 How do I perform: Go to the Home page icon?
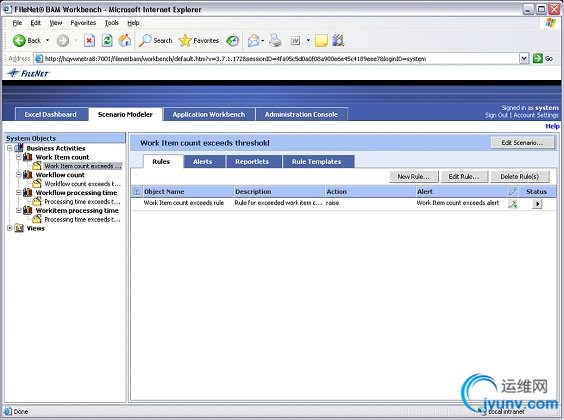point(124,41)
